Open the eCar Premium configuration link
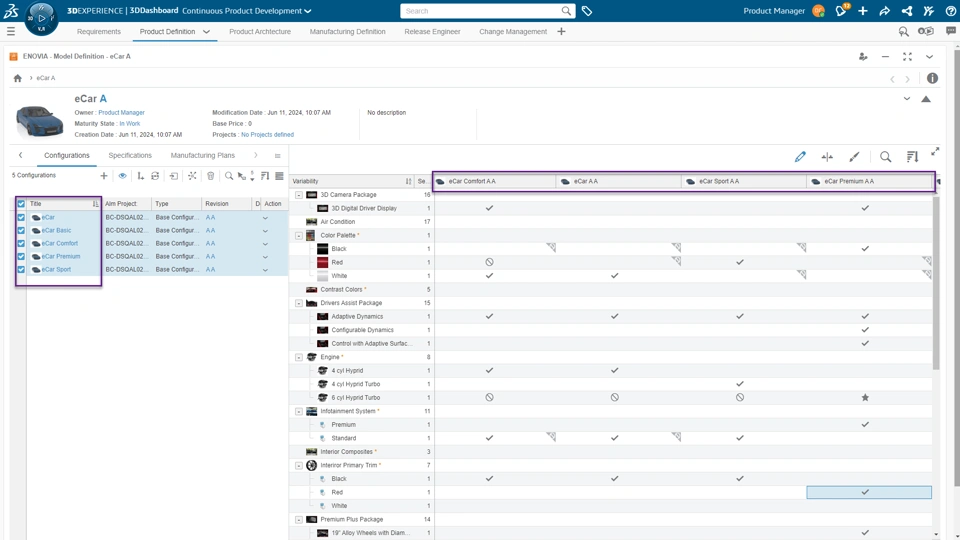The image size is (960, 540). [x=61, y=257]
